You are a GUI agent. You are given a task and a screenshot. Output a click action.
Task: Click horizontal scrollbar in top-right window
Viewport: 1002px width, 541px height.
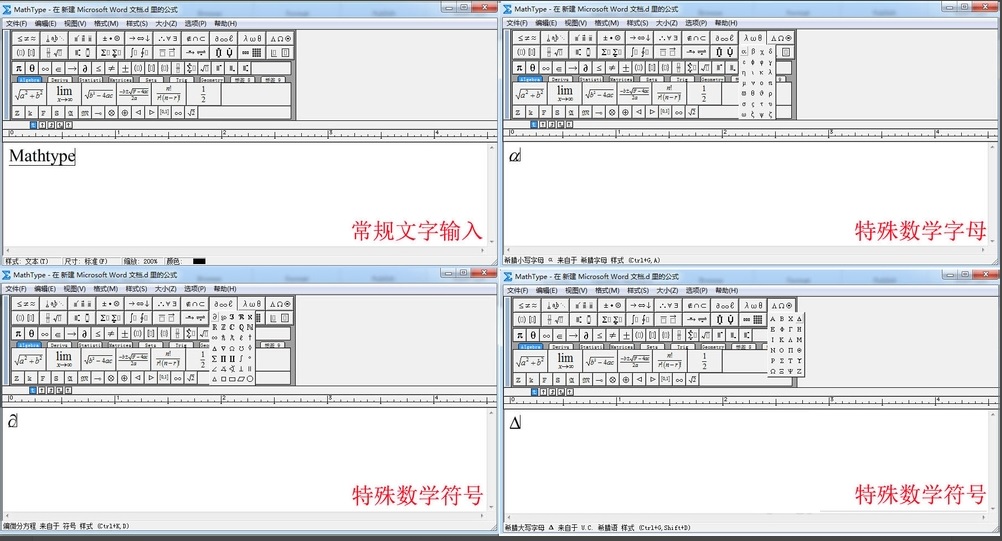[x=746, y=250]
